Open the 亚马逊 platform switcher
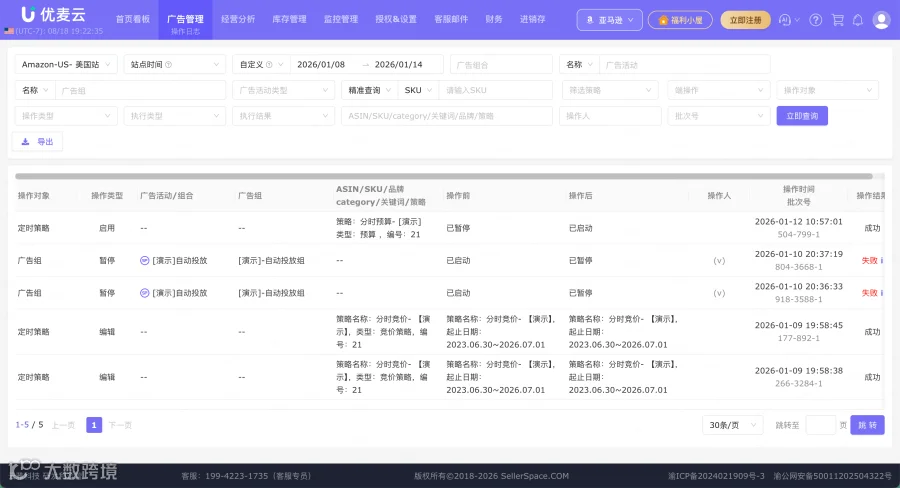Screen dimensions: 900x488 coord(610,20)
